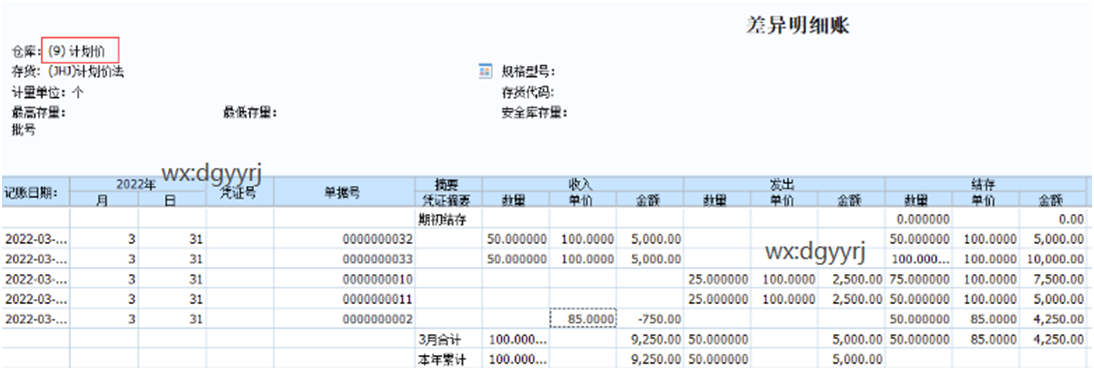Click the grid icon beside 规格型号
The image size is (1094, 370).
click(x=486, y=71)
